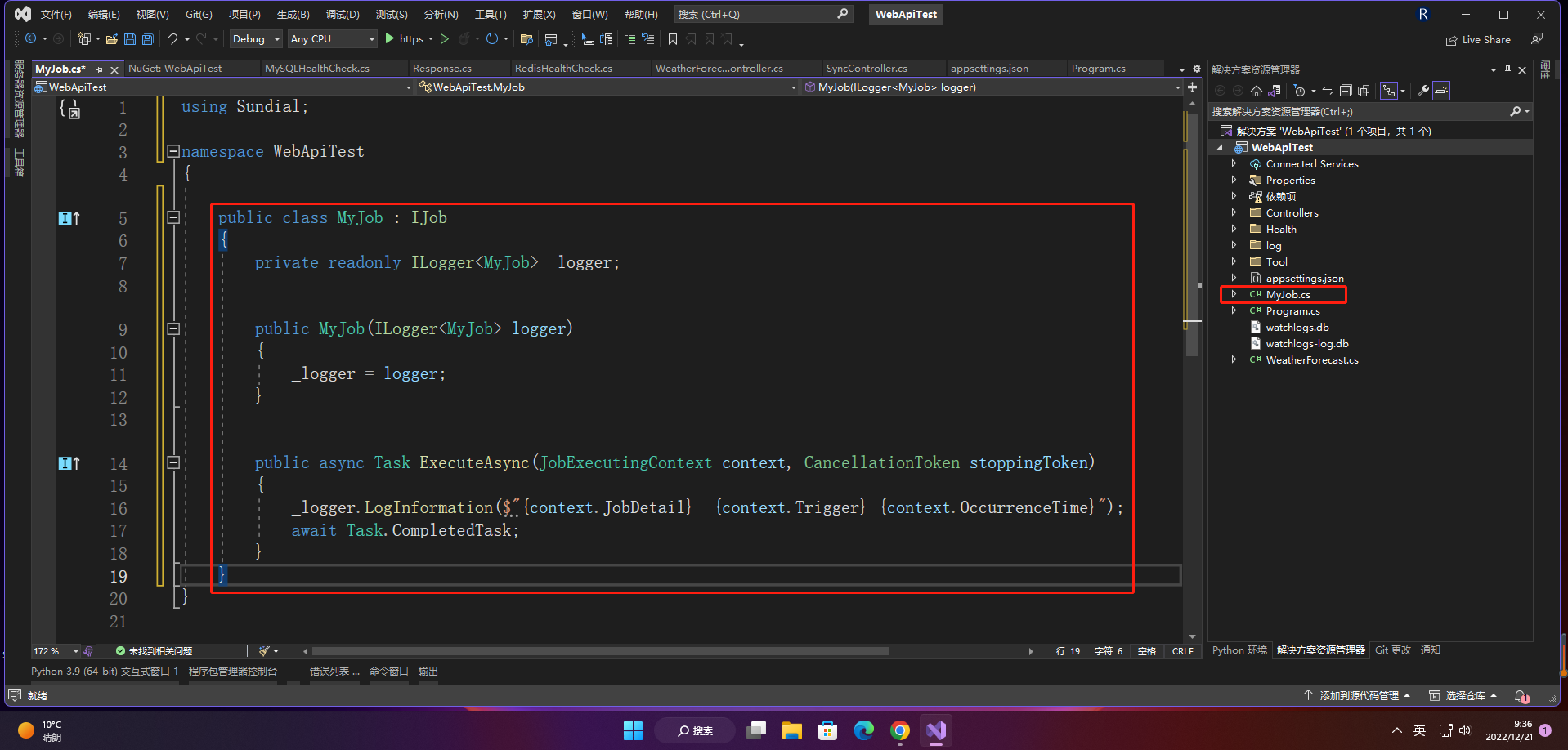This screenshot has width=1568, height=750.
Task: Toggle bookmark on current line
Action: point(673,38)
